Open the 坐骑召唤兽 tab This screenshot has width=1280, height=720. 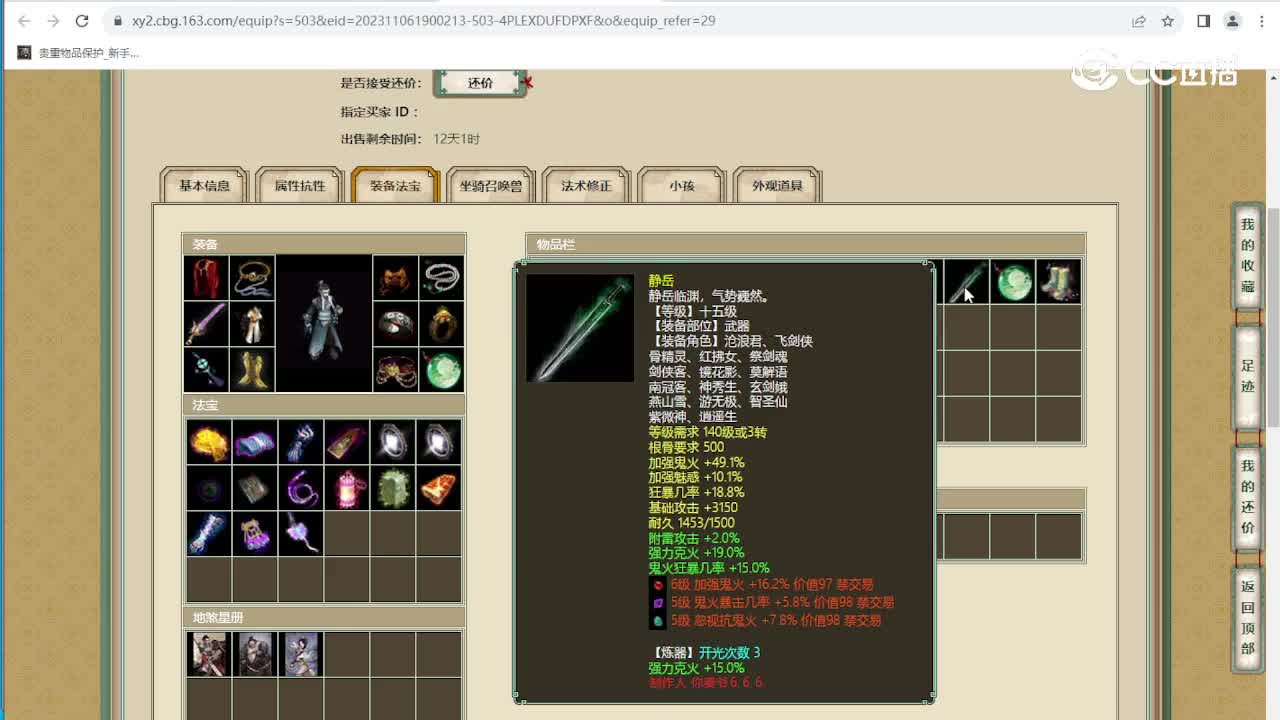click(491, 186)
